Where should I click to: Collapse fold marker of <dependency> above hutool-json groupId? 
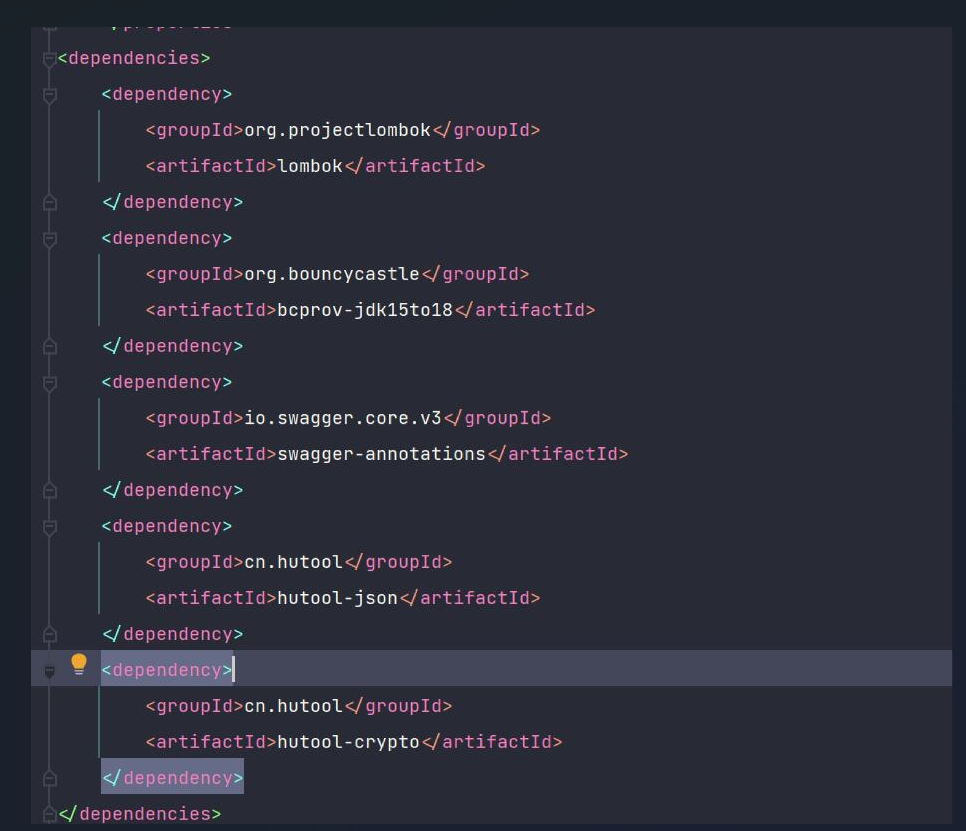50,528
